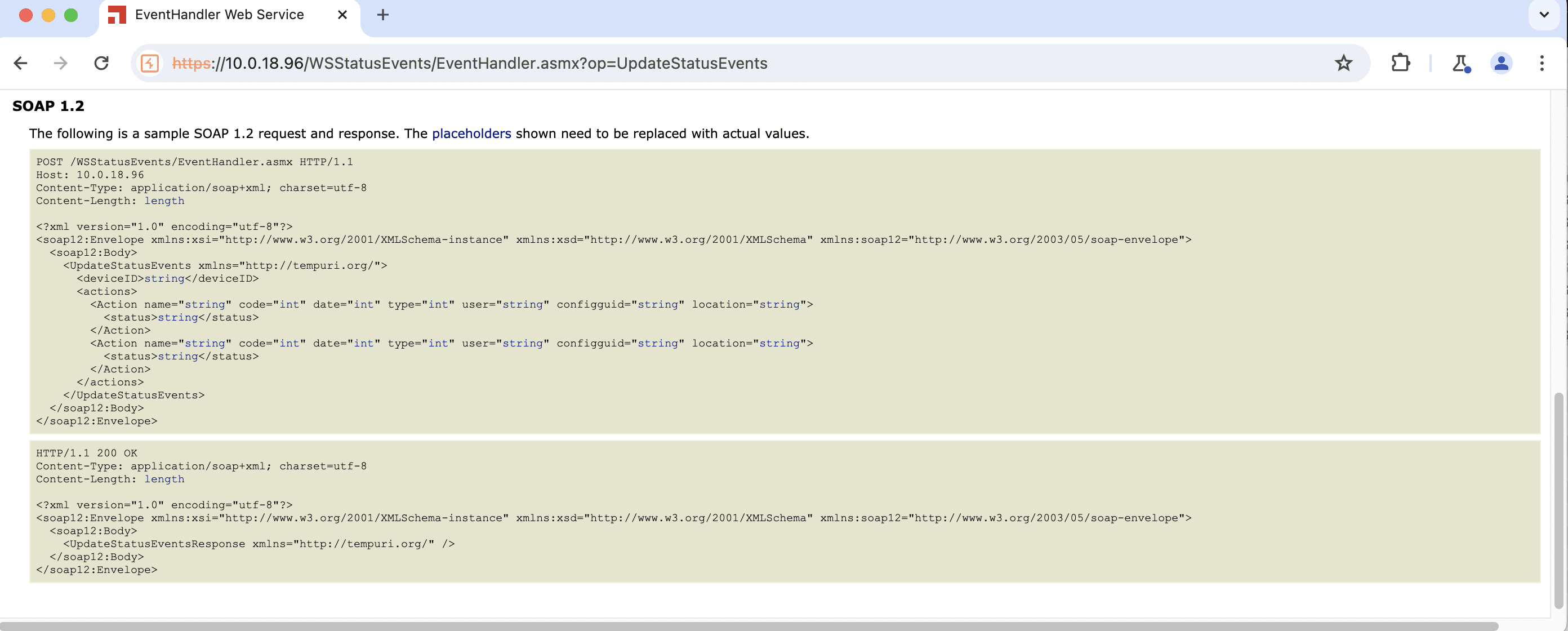Image resolution: width=1568 pixels, height=631 pixels.
Task: Open the Extensions puzzle icon
Action: [1400, 63]
